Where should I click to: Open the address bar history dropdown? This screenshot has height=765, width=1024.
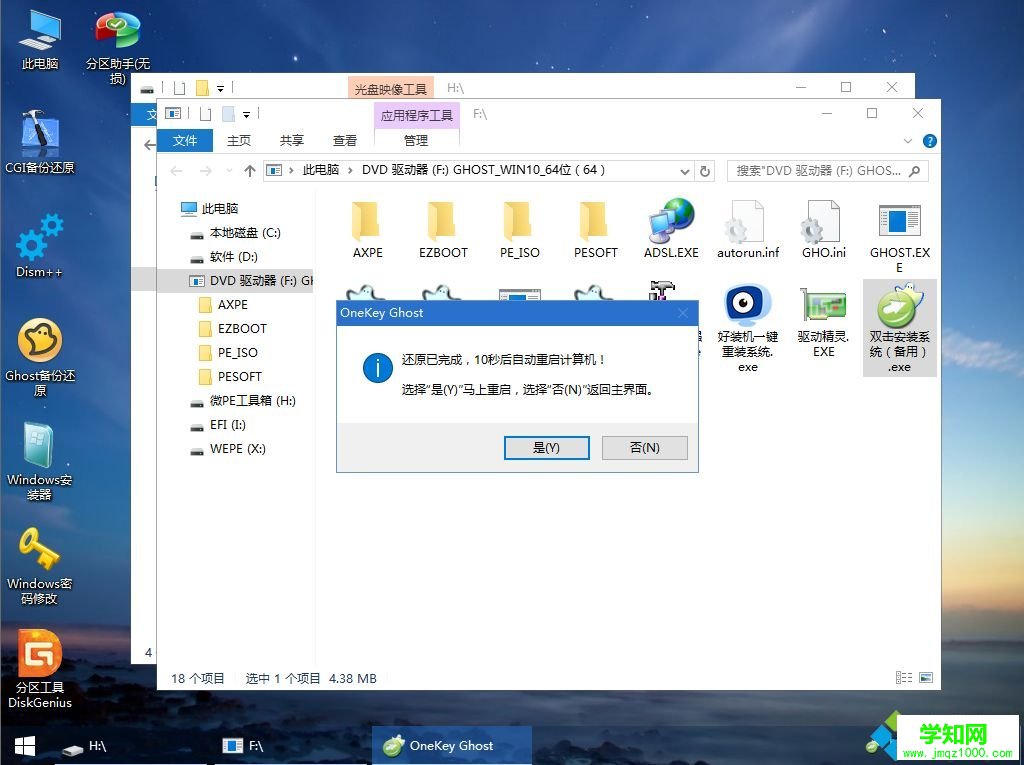pos(684,170)
